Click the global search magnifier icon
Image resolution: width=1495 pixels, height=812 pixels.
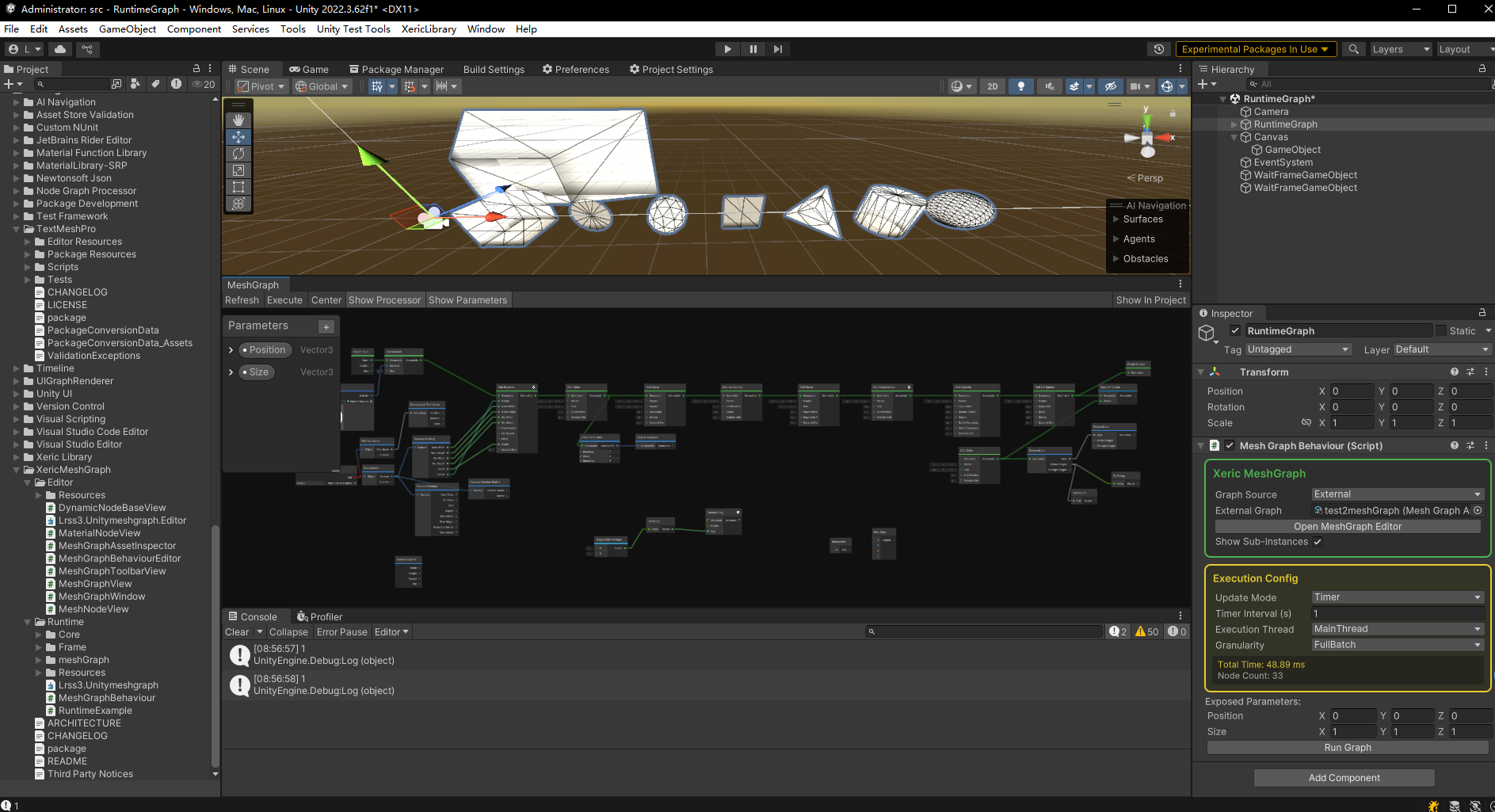(x=1354, y=49)
